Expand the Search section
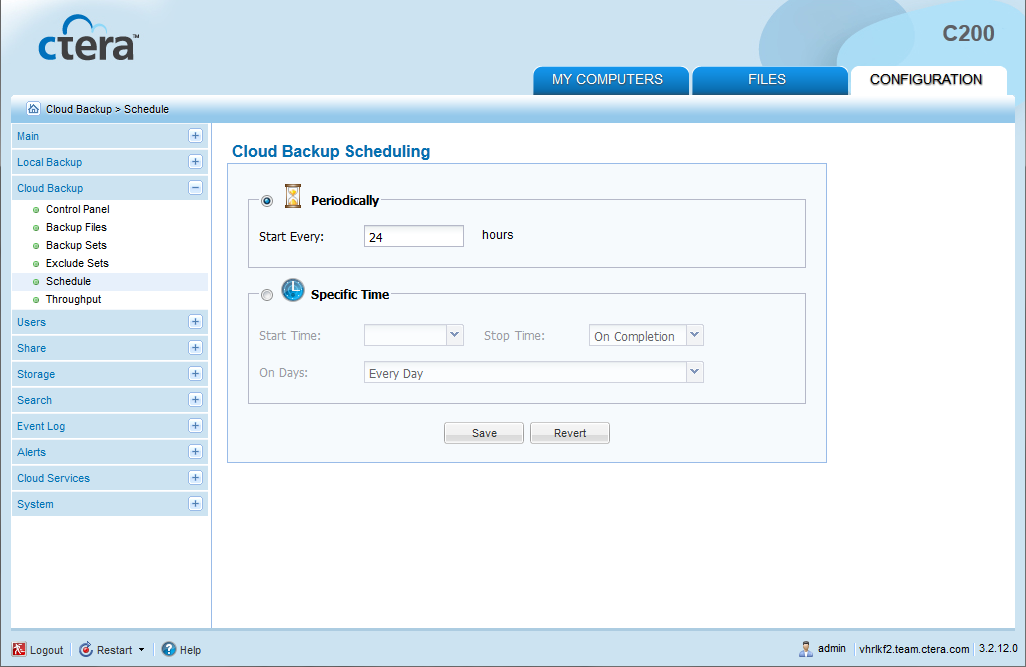This screenshot has height=667, width=1026. [195, 399]
